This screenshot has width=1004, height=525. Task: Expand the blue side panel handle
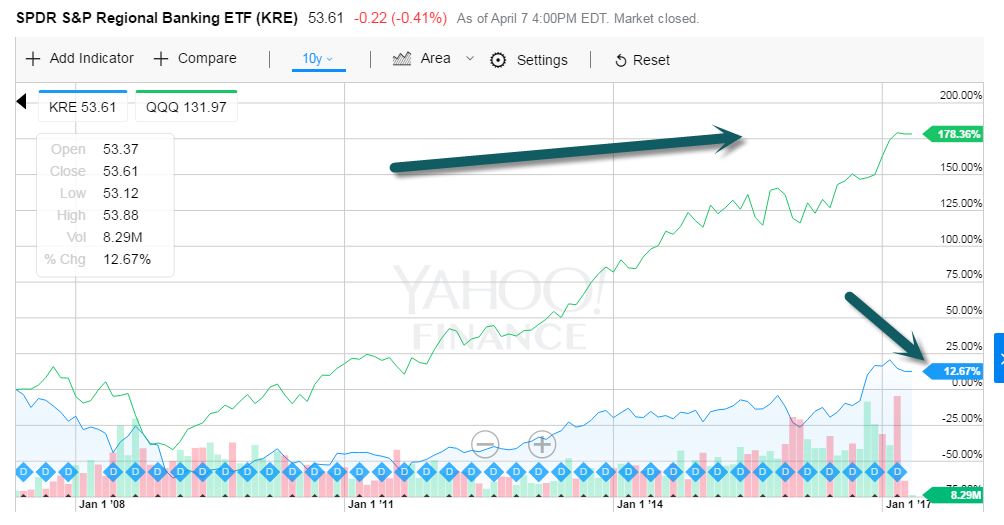(999, 358)
